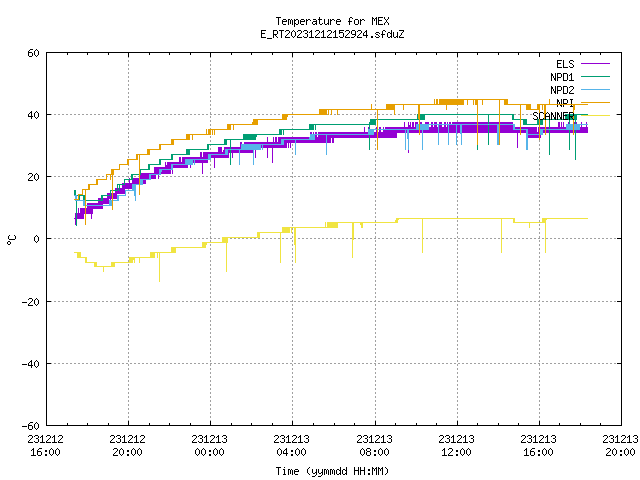Click the NPD2 legend label

pyautogui.click(x=562, y=90)
